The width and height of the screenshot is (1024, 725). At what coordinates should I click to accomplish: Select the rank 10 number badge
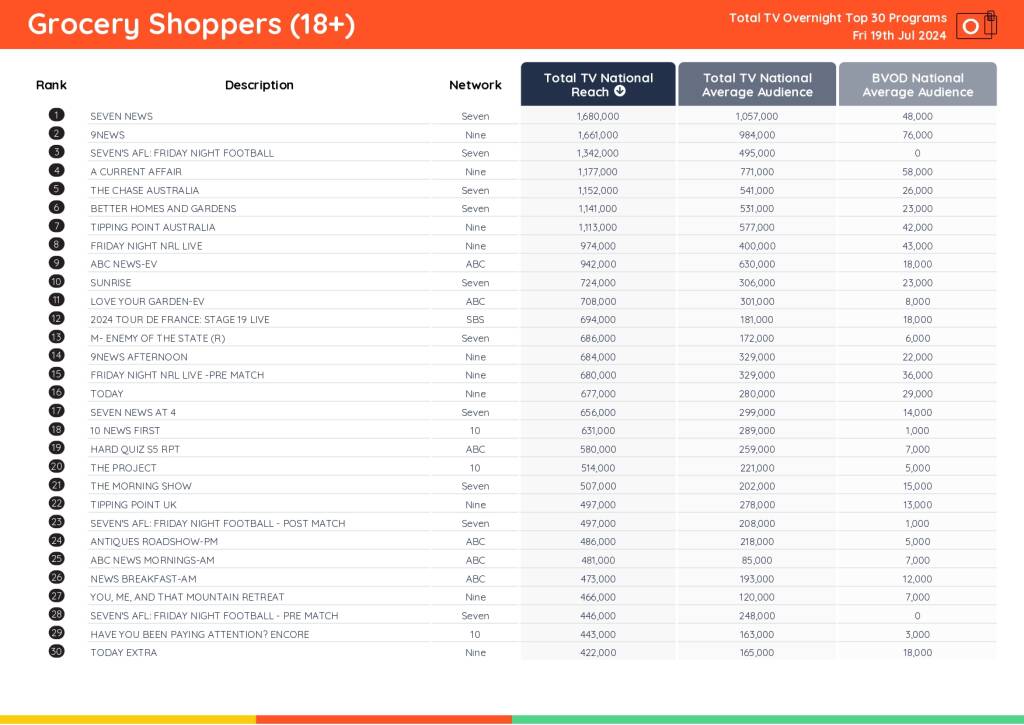[56, 282]
